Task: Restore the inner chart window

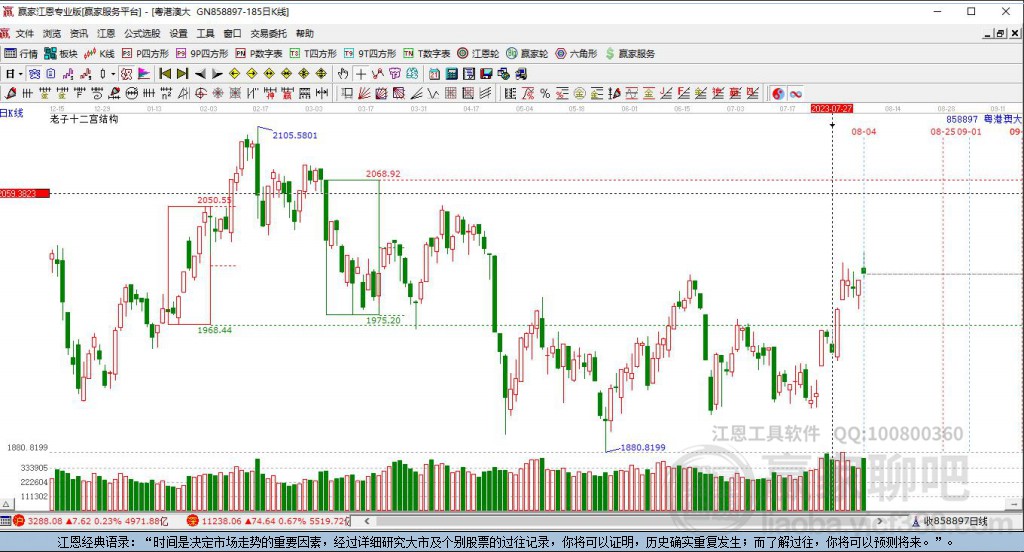Action: (x=1000, y=33)
